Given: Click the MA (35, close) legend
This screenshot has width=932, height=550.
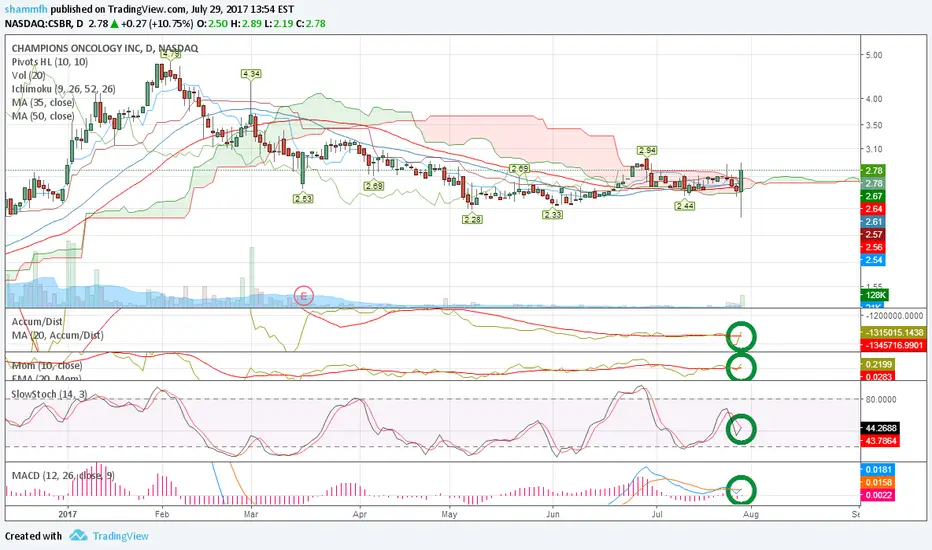Looking at the screenshot, I should [43, 102].
